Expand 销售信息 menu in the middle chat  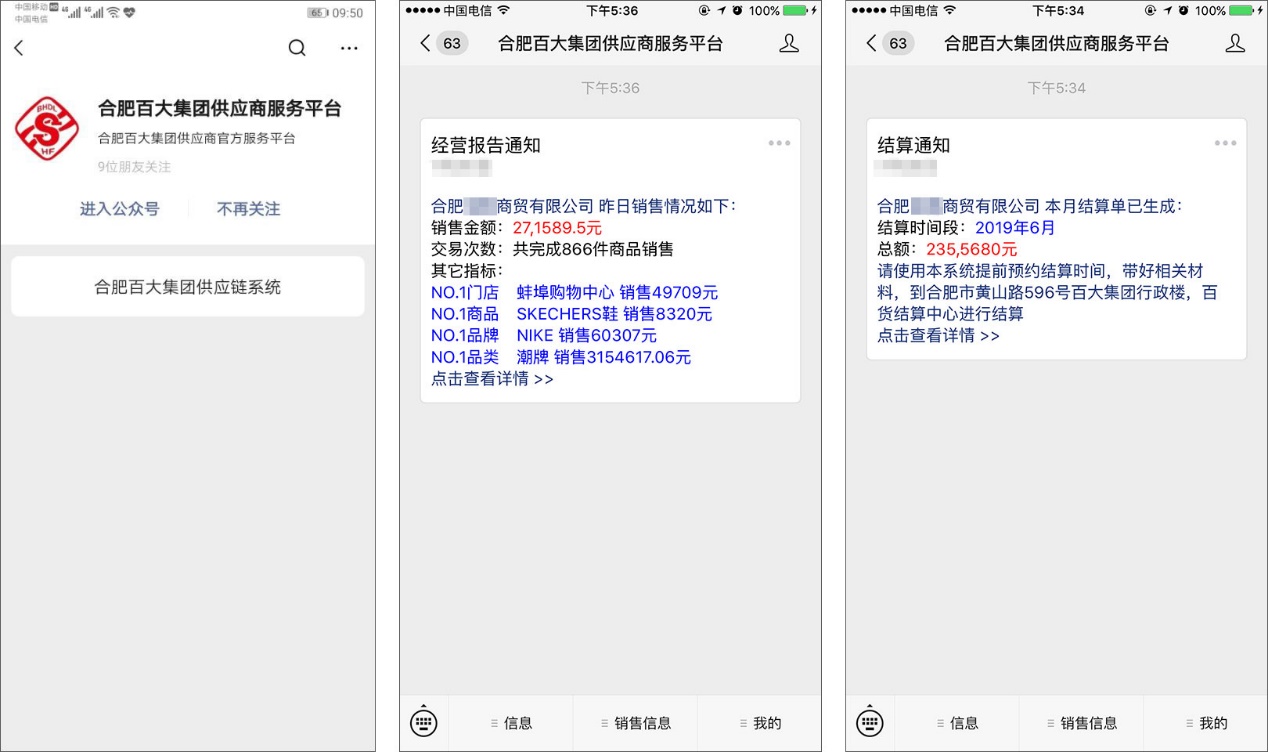coord(635,723)
